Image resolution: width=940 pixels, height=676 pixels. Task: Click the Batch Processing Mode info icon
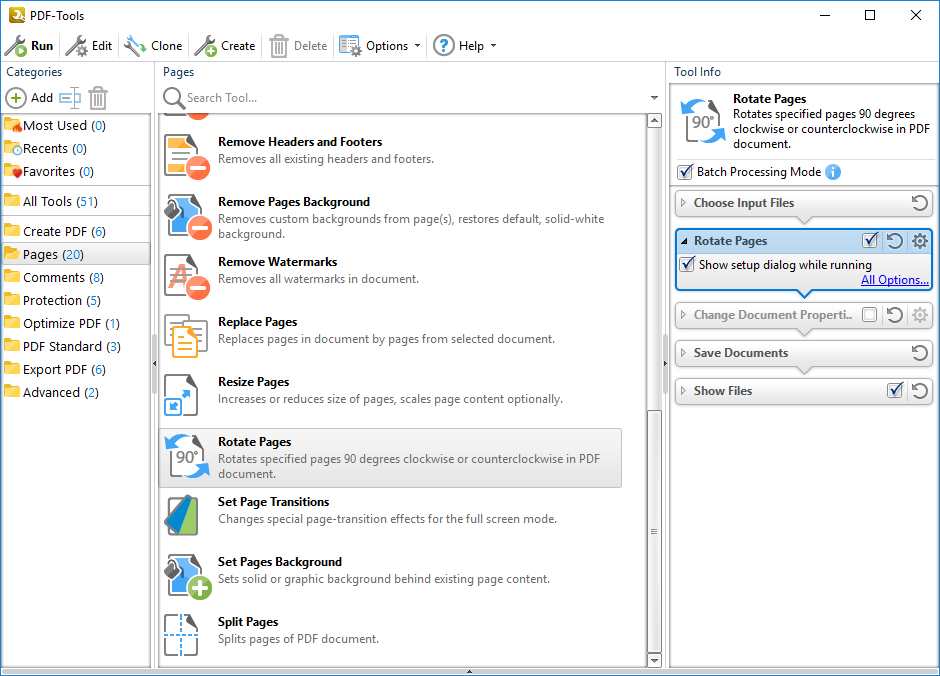coord(833,172)
